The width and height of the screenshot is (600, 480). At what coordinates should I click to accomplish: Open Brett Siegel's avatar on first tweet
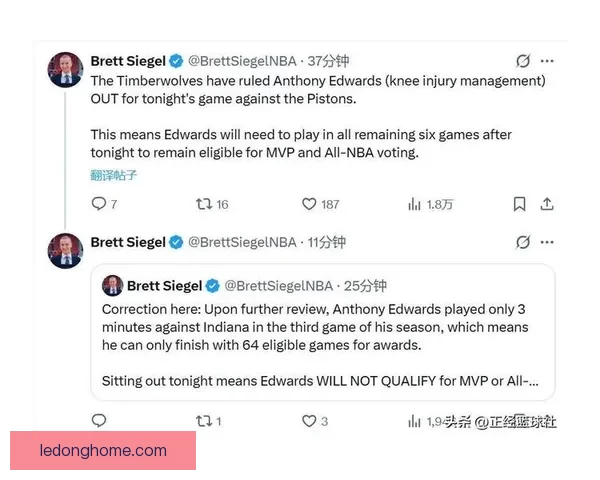(65, 70)
